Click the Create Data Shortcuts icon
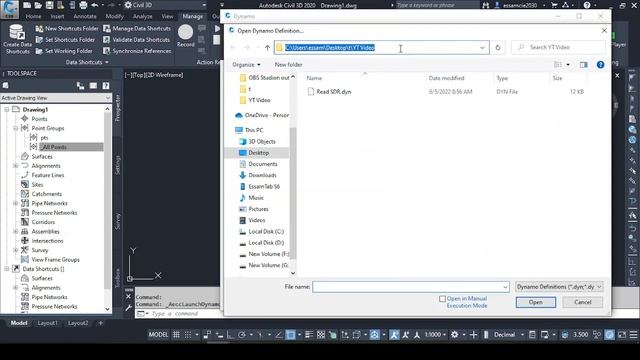 (17, 39)
